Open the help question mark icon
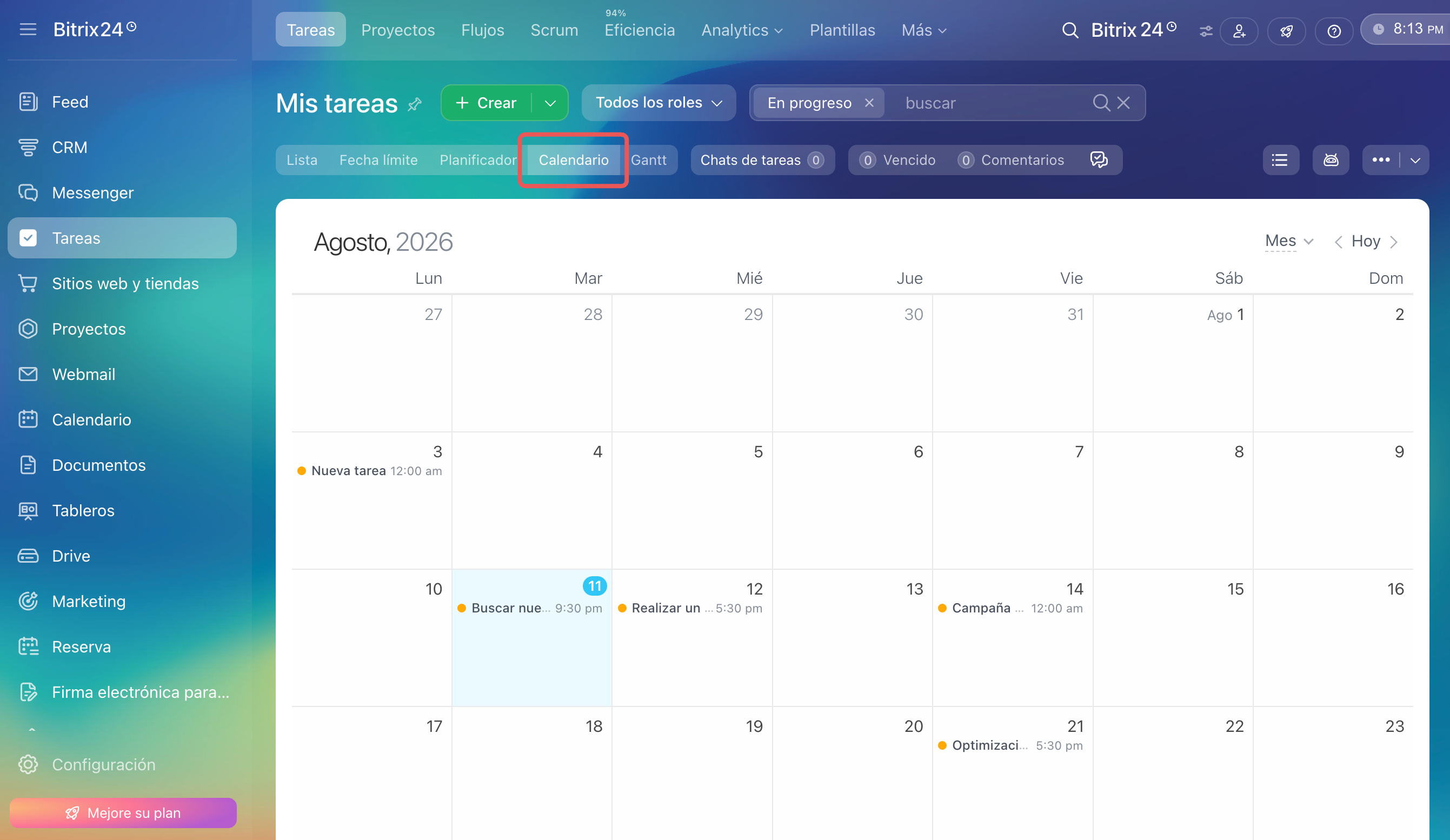The width and height of the screenshot is (1450, 840). tap(1334, 30)
